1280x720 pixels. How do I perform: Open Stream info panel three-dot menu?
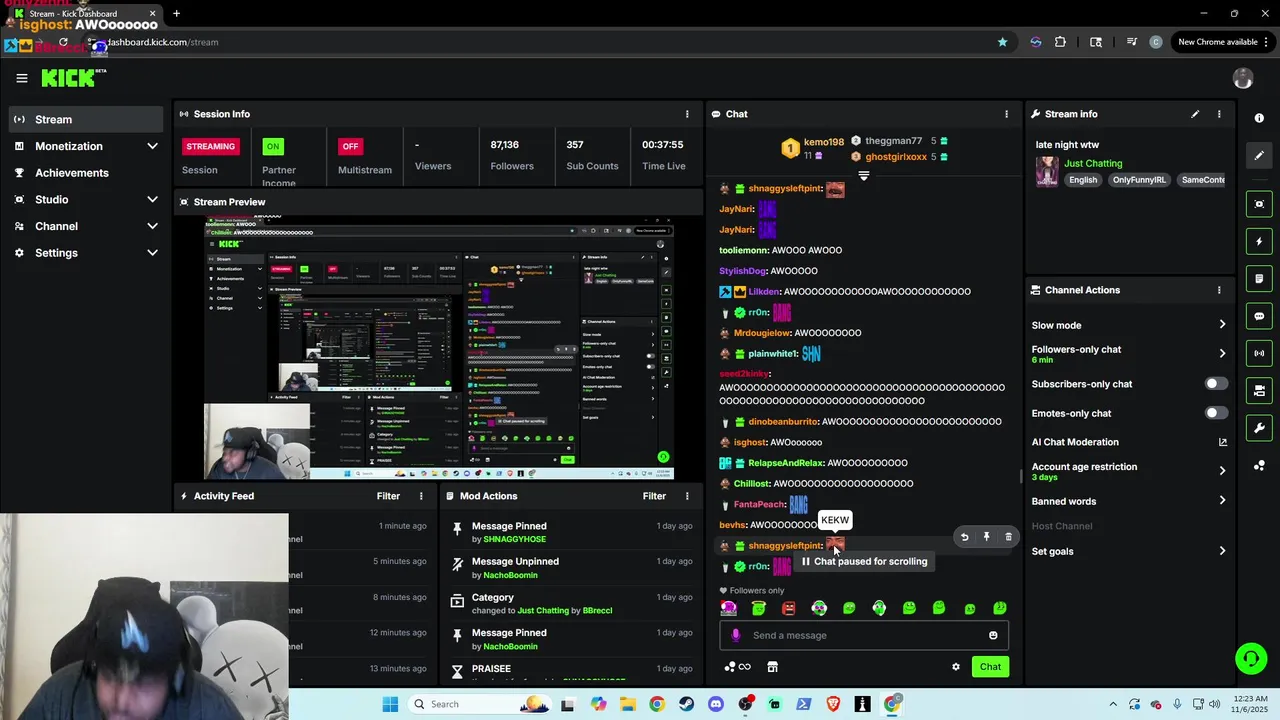click(x=1219, y=114)
